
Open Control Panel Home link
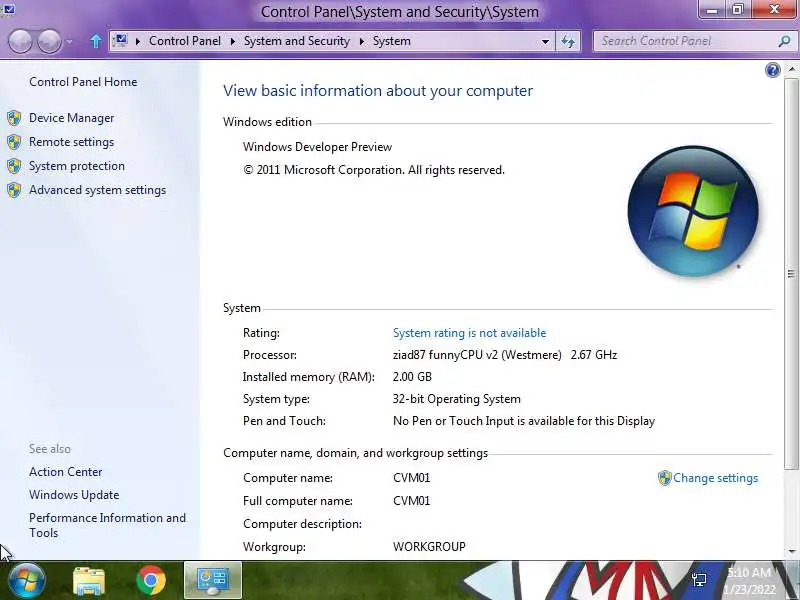pyautogui.click(x=83, y=82)
